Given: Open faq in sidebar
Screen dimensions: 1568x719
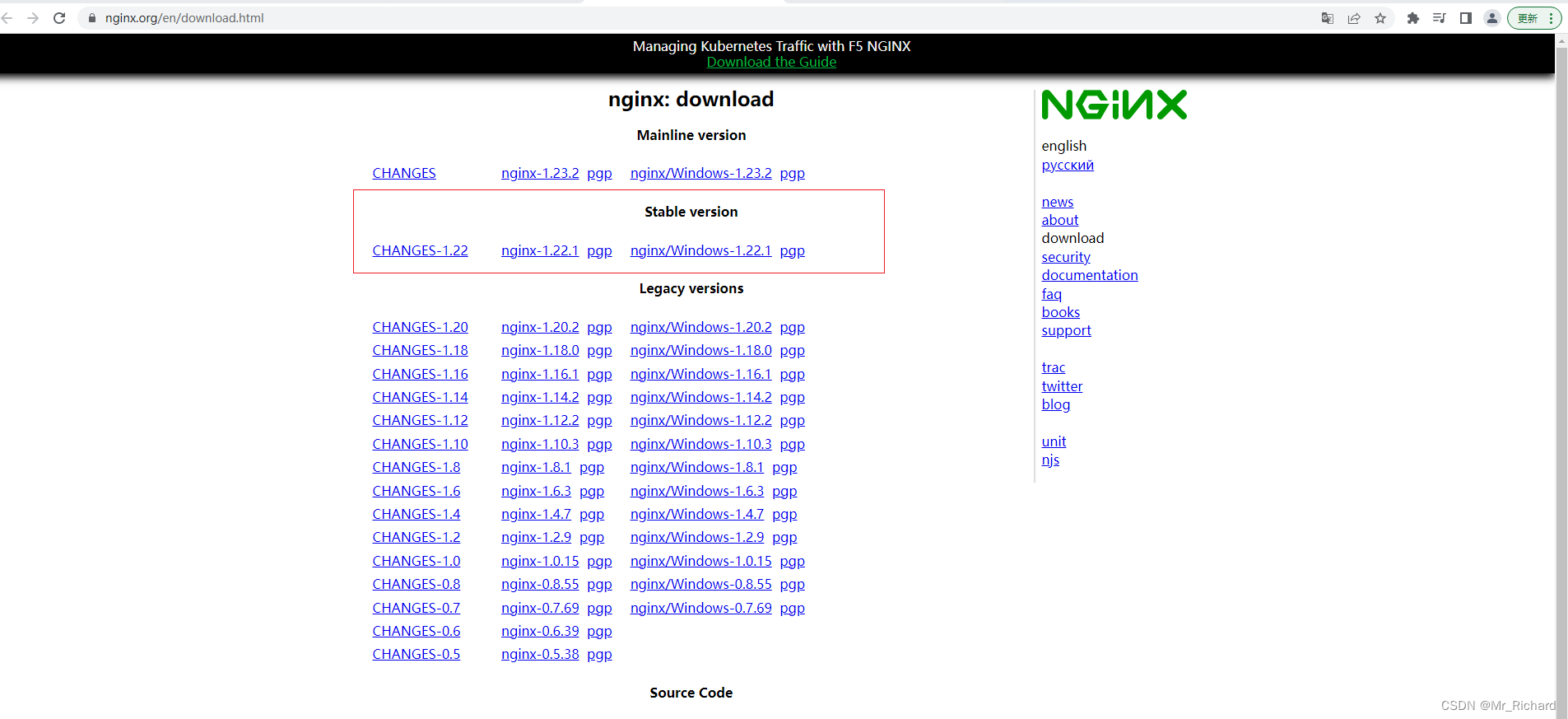Looking at the screenshot, I should 1052,295.
